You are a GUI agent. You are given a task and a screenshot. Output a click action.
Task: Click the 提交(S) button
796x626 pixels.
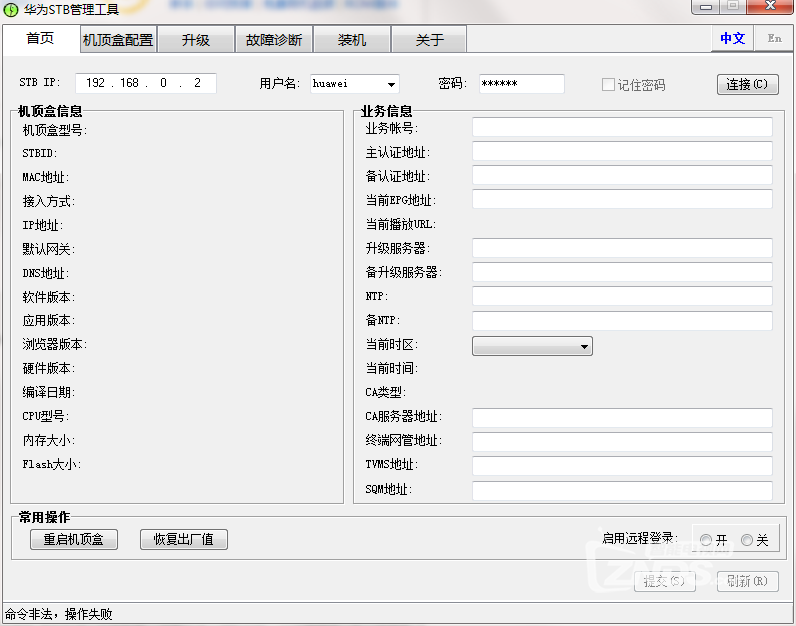(x=665, y=581)
